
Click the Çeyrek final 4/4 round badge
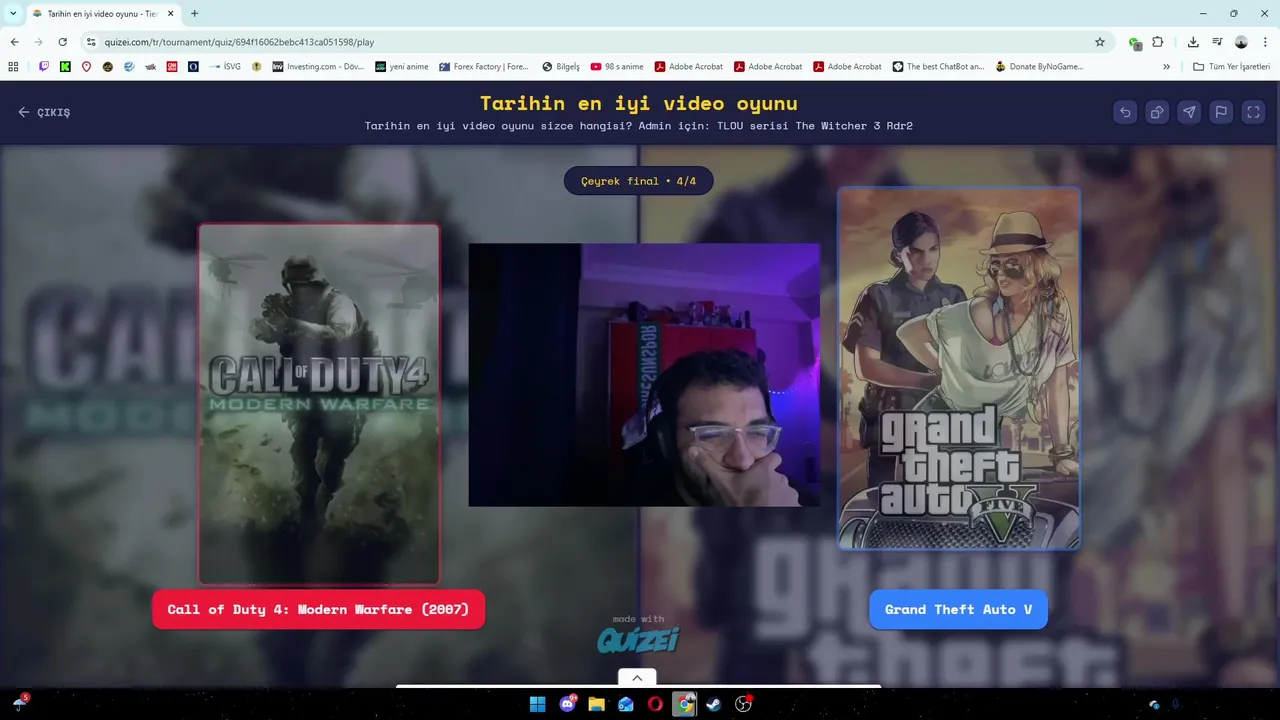click(x=638, y=181)
